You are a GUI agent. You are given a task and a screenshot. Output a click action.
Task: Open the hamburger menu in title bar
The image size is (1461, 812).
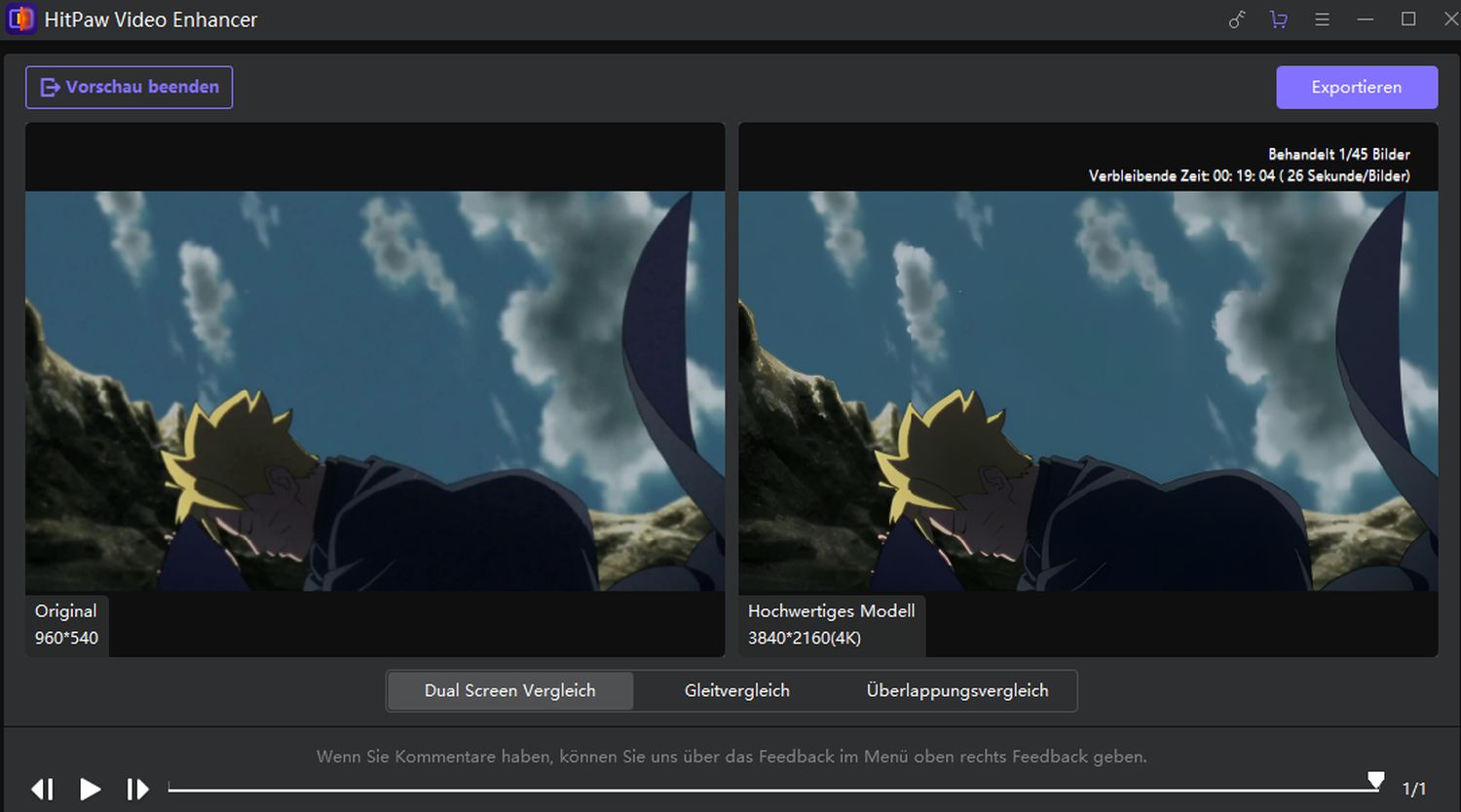point(1322,19)
